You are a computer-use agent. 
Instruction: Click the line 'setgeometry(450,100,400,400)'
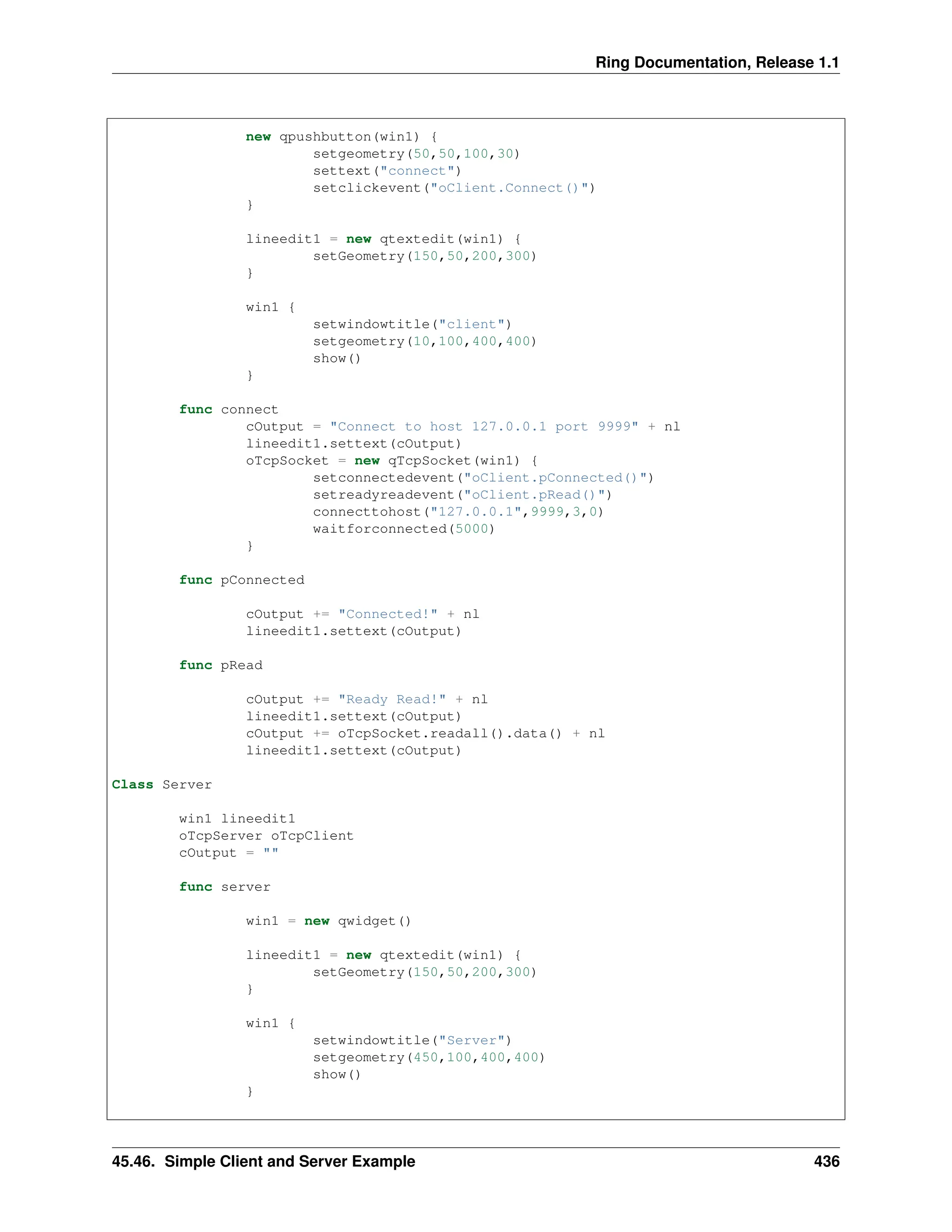(x=429, y=1057)
